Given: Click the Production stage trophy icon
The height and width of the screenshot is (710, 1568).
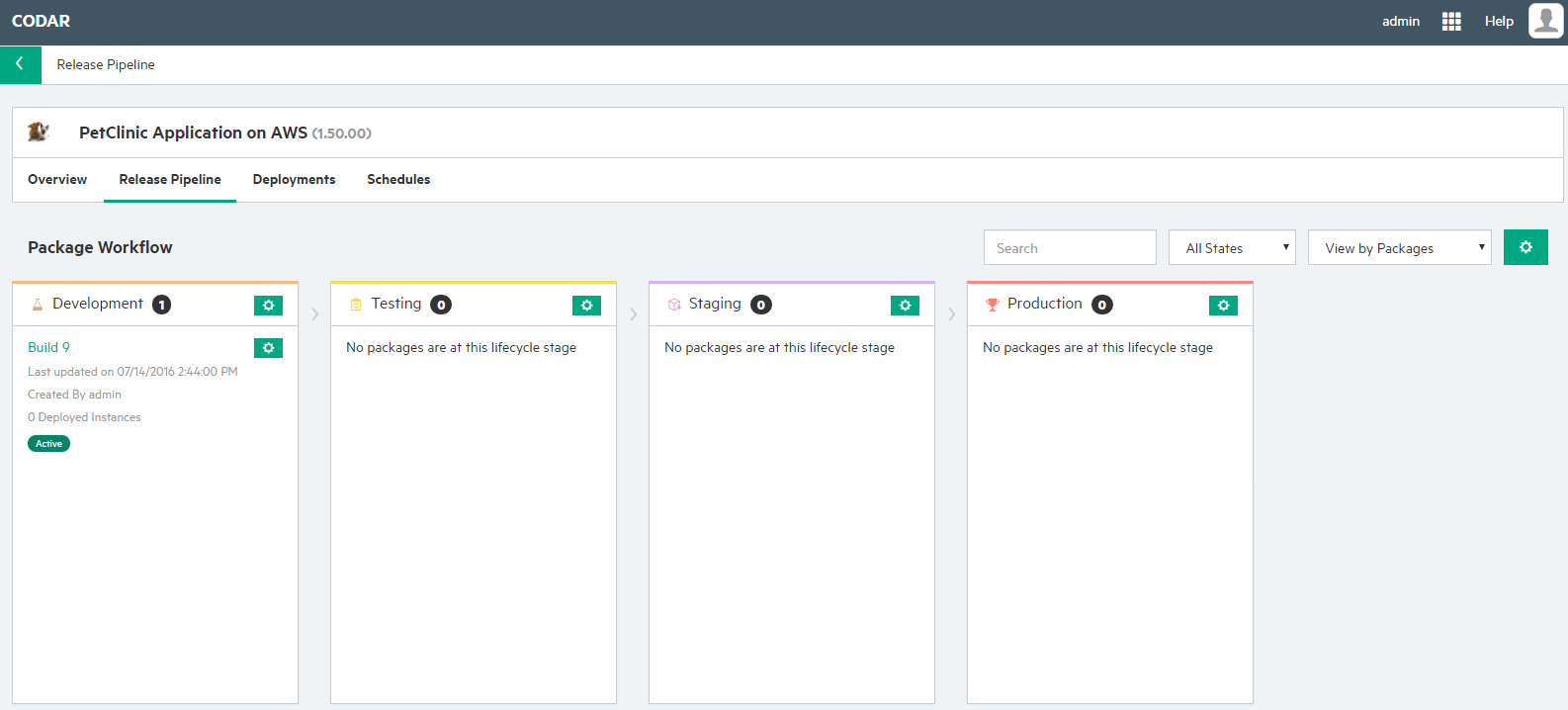Looking at the screenshot, I should coord(993,305).
